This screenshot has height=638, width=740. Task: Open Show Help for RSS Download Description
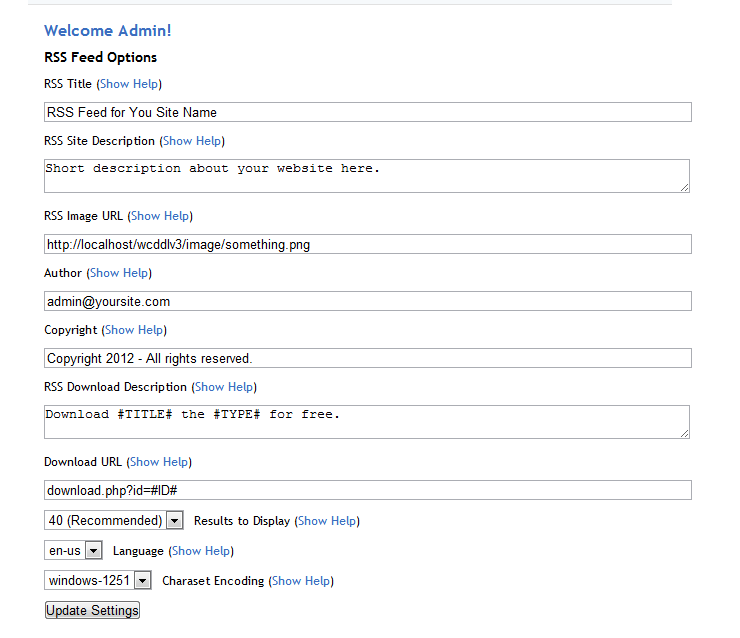click(224, 387)
